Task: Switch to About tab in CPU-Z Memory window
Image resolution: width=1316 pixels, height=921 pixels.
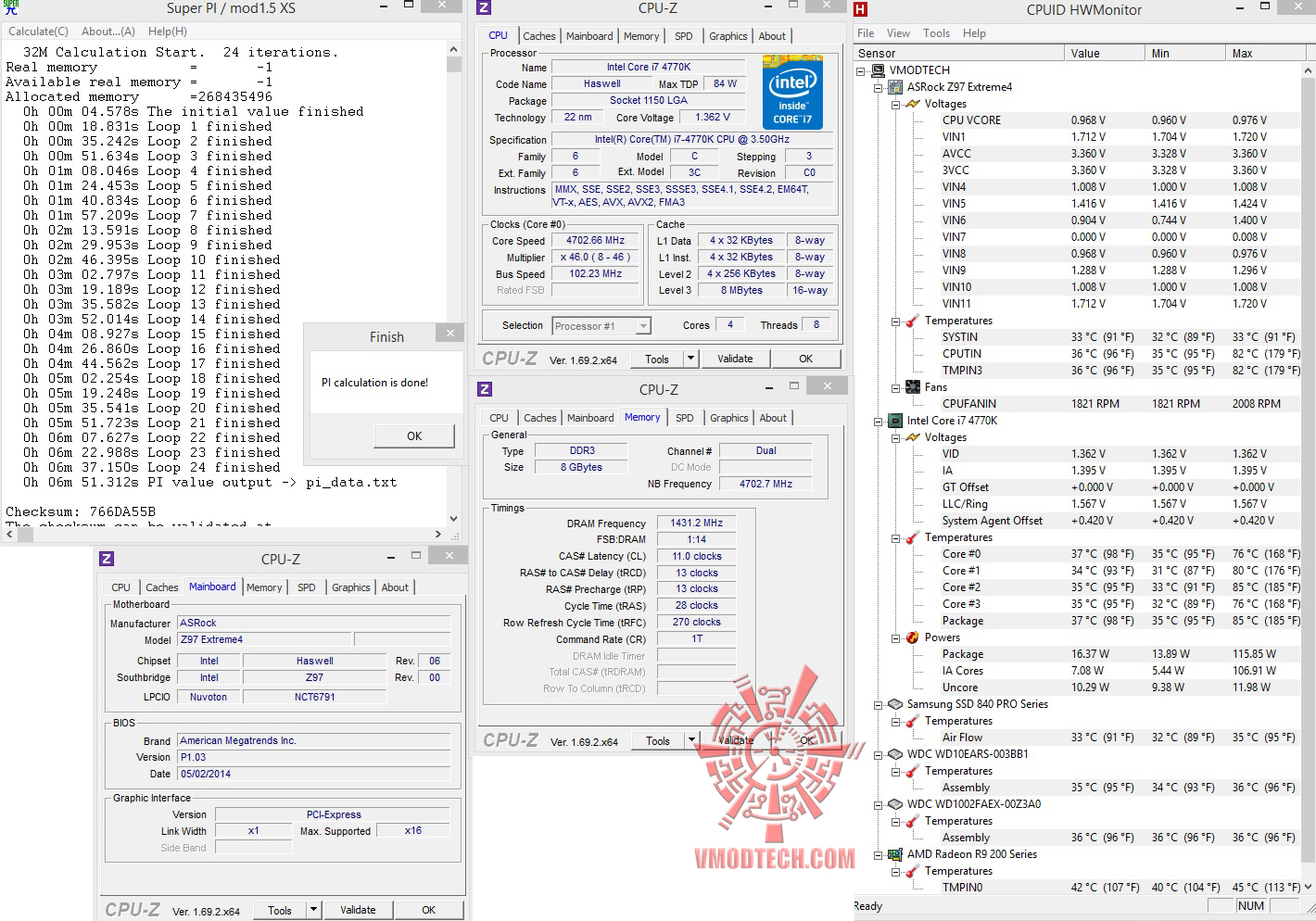Action: coord(773,418)
